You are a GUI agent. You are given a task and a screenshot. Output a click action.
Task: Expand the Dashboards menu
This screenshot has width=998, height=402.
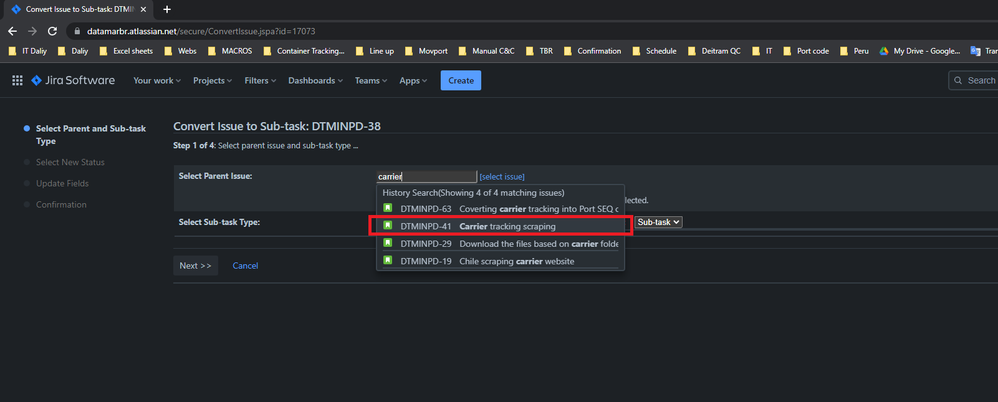(315, 80)
